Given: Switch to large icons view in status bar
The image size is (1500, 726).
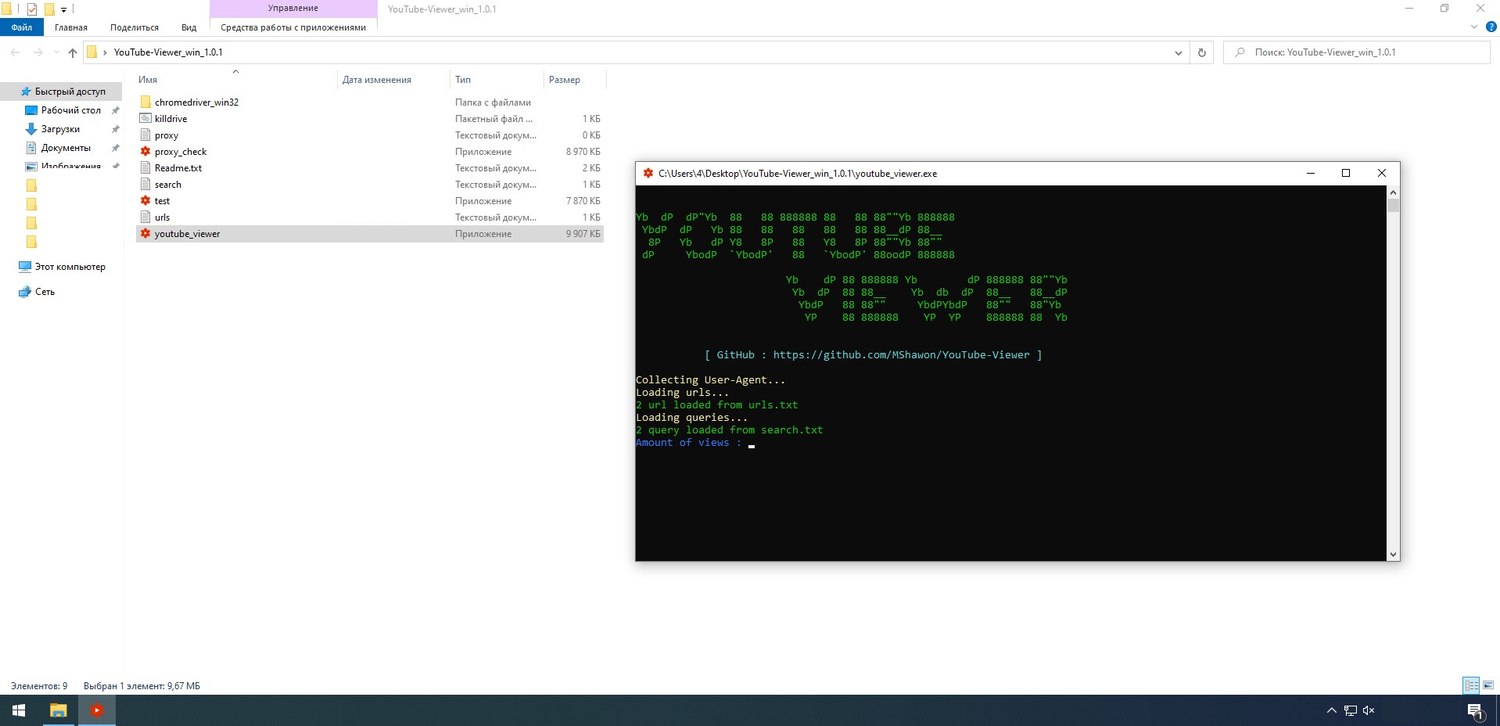Looking at the screenshot, I should (x=1487, y=686).
